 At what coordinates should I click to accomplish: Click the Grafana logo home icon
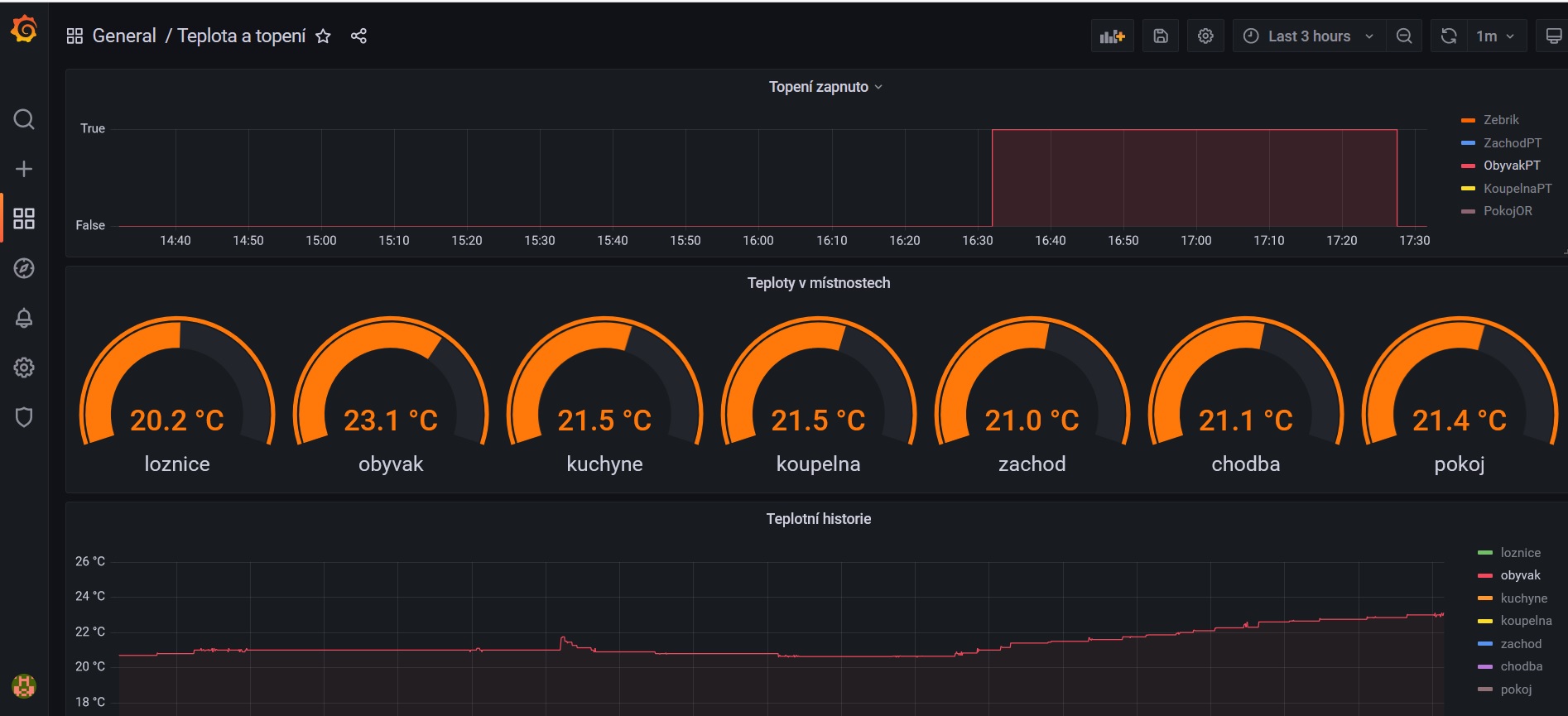24,30
